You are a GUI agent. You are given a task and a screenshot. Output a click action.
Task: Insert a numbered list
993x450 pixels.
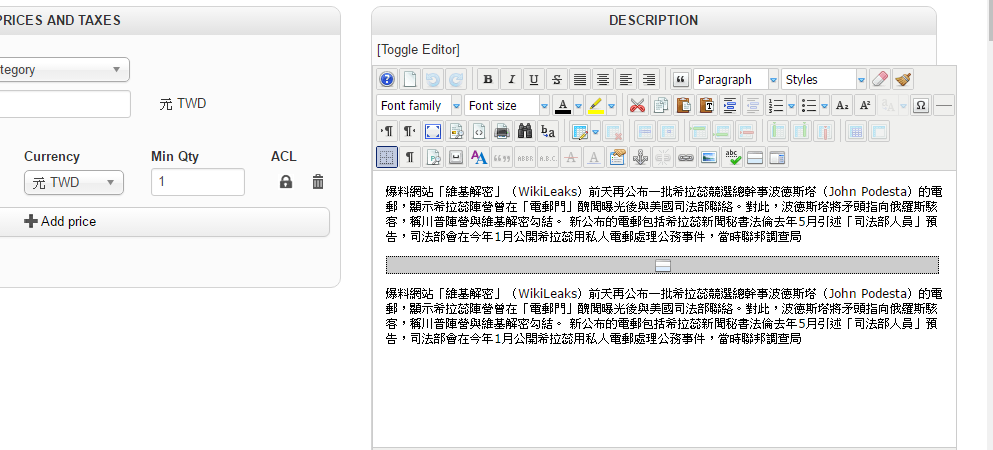[x=775, y=105]
